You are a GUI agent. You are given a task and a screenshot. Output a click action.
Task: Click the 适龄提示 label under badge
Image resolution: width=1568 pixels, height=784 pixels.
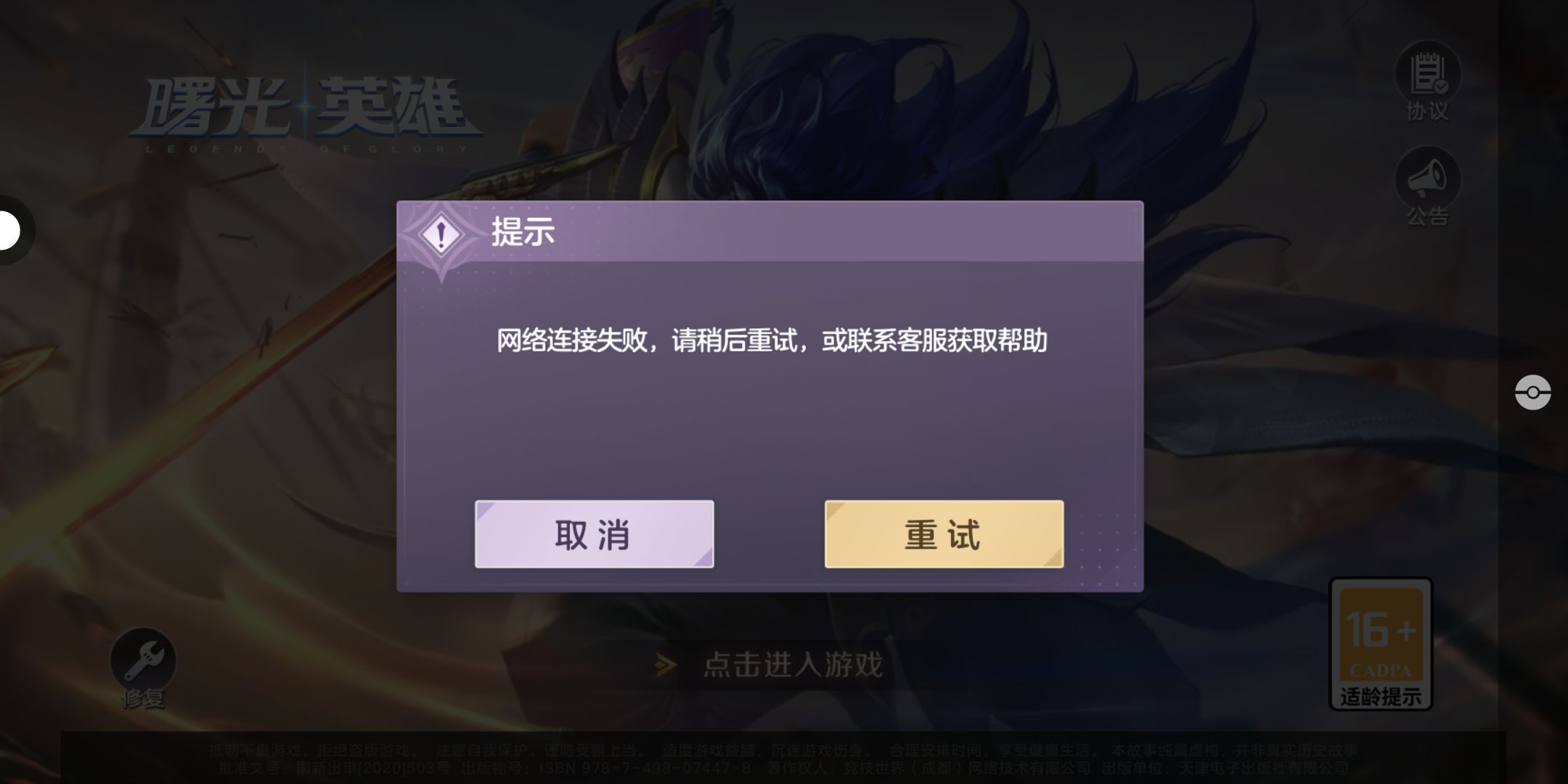(1380, 697)
